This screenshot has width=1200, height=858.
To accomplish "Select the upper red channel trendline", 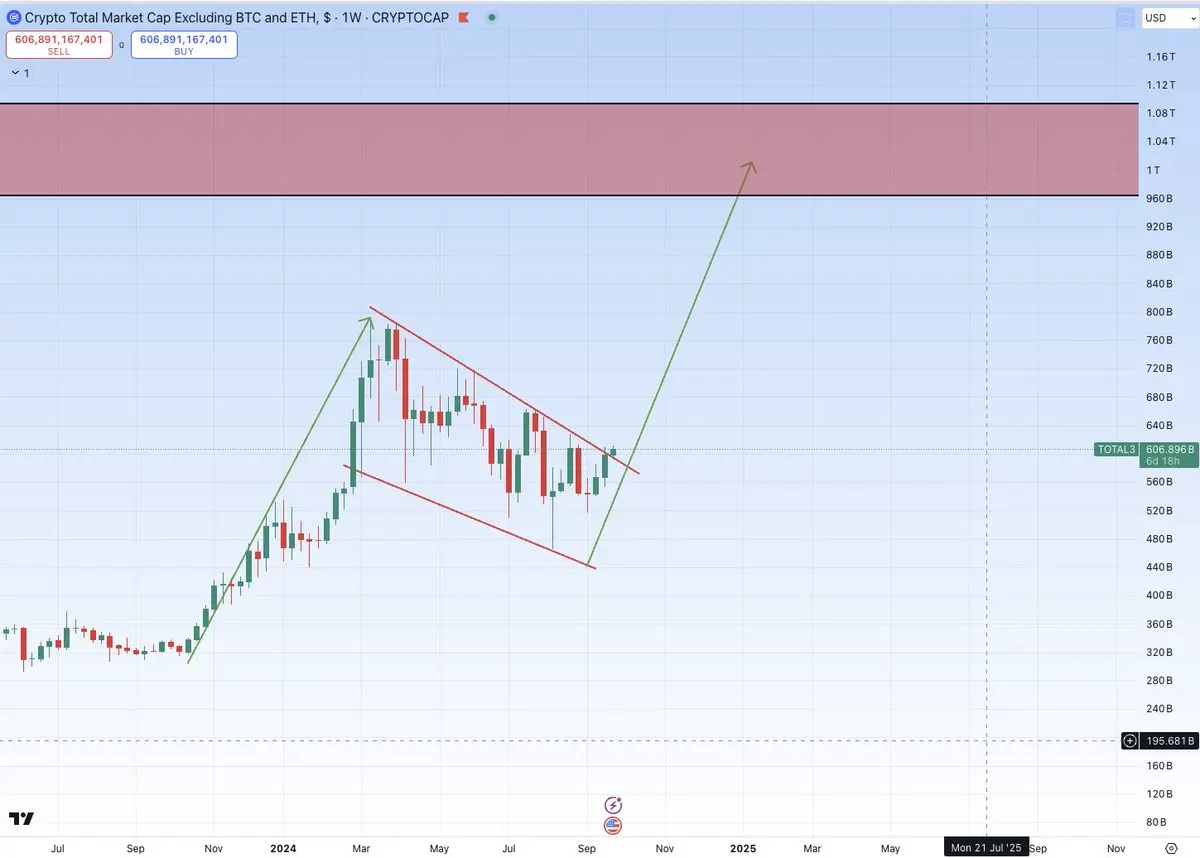I will pos(503,390).
